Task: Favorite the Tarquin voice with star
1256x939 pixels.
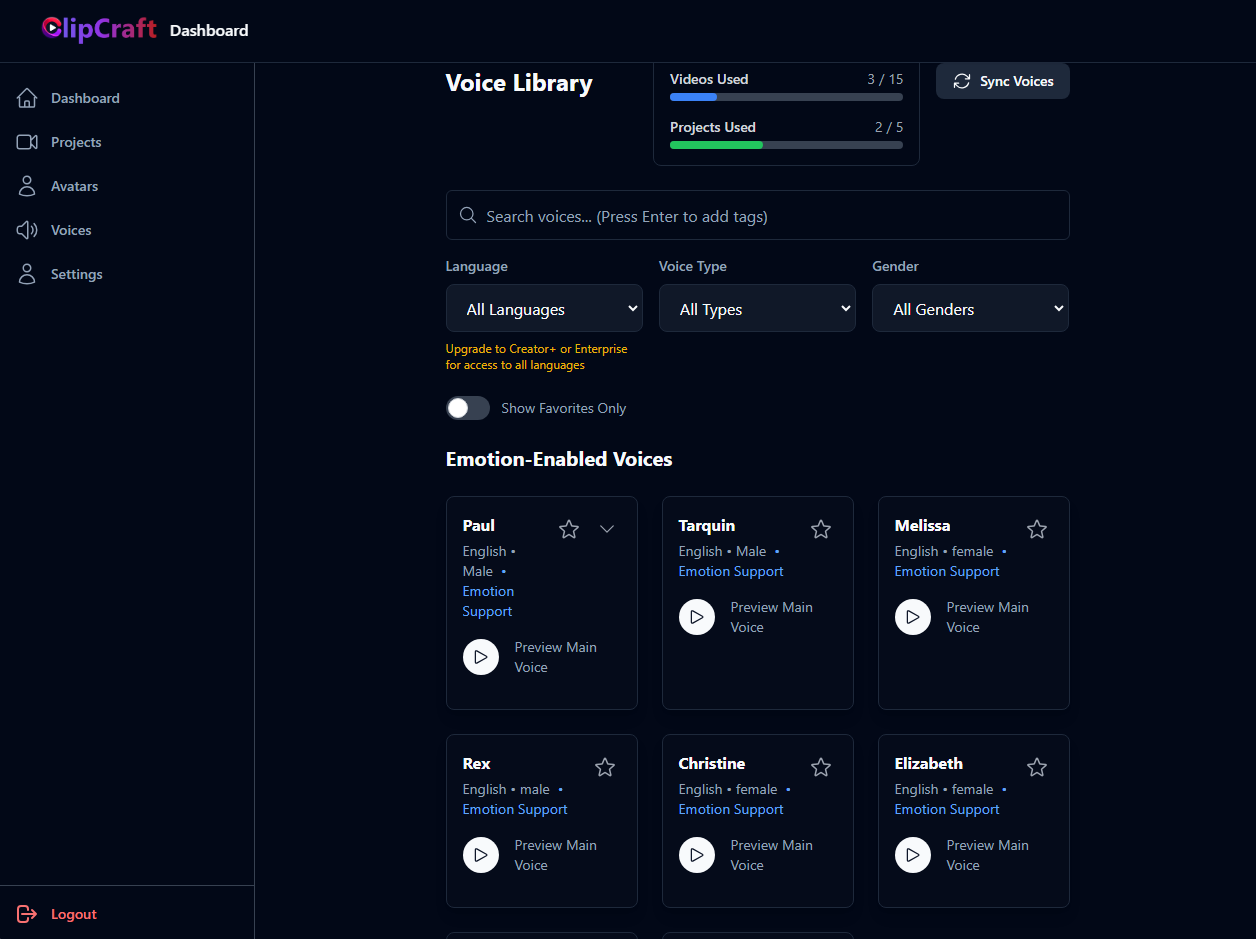Action: tap(821, 529)
